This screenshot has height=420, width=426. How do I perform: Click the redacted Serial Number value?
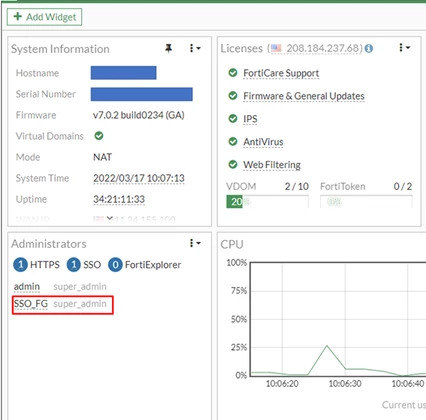[142, 94]
